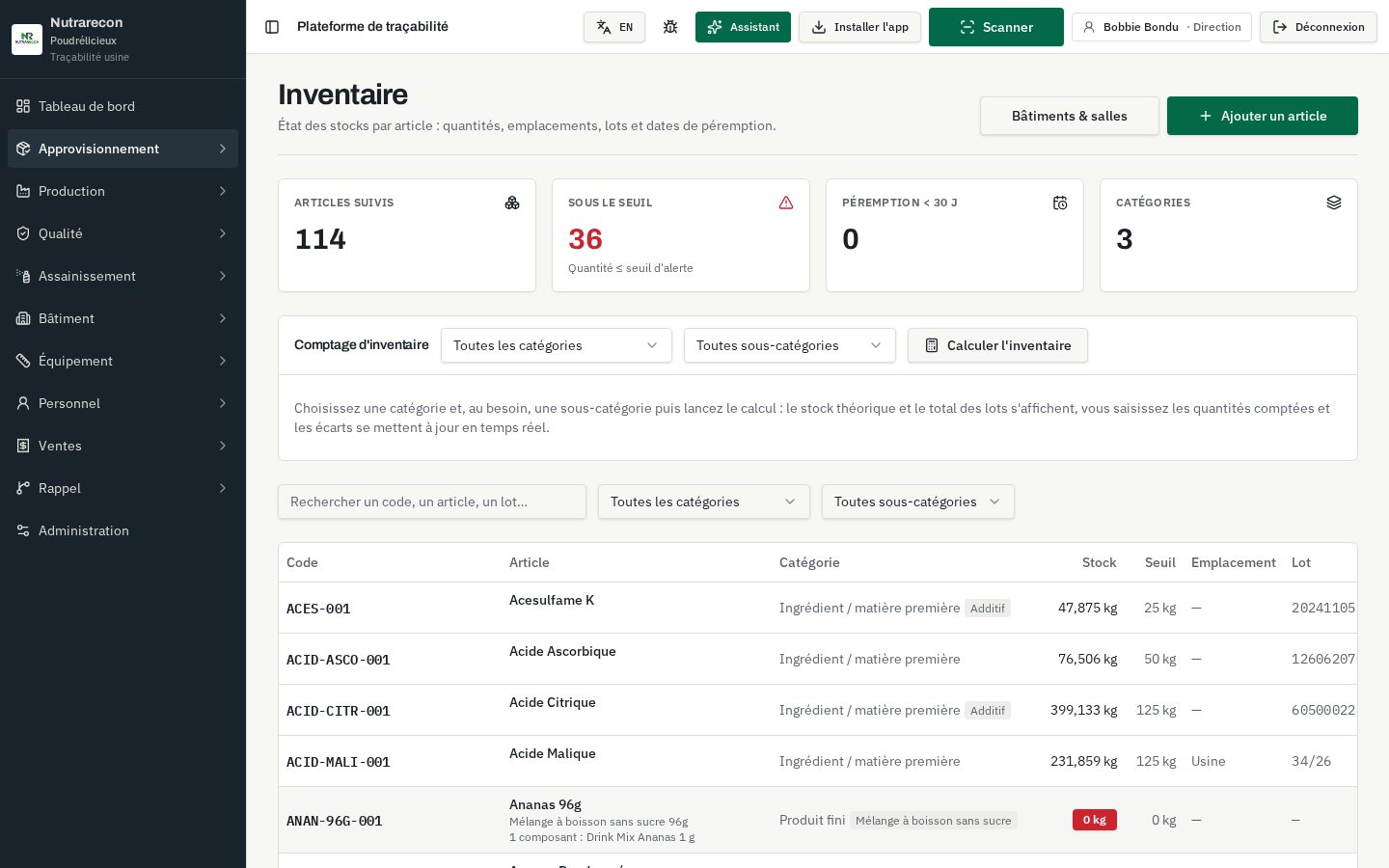The width and height of the screenshot is (1389, 868).
Task: Click Ajouter un article
Action: (1263, 116)
